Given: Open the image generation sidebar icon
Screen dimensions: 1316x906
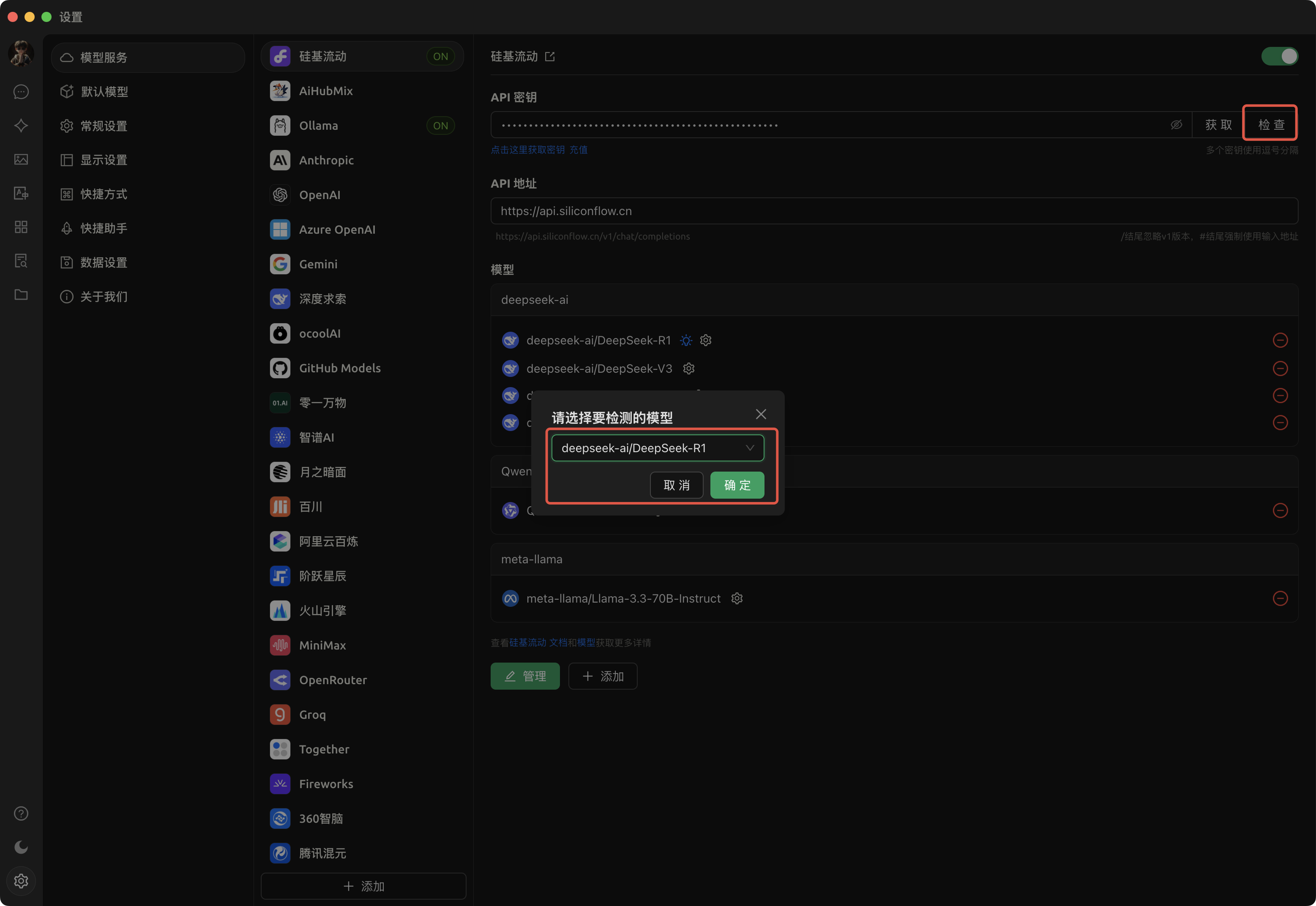Looking at the screenshot, I should [21, 159].
